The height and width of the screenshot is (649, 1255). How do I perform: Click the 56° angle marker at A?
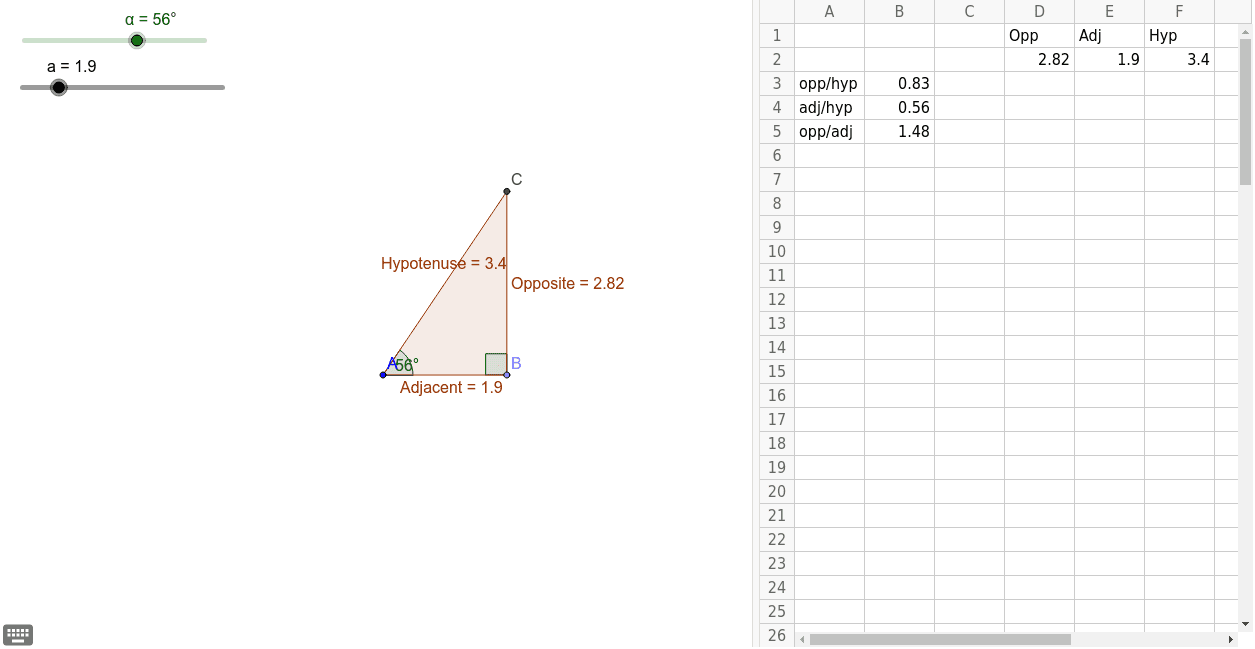404,365
